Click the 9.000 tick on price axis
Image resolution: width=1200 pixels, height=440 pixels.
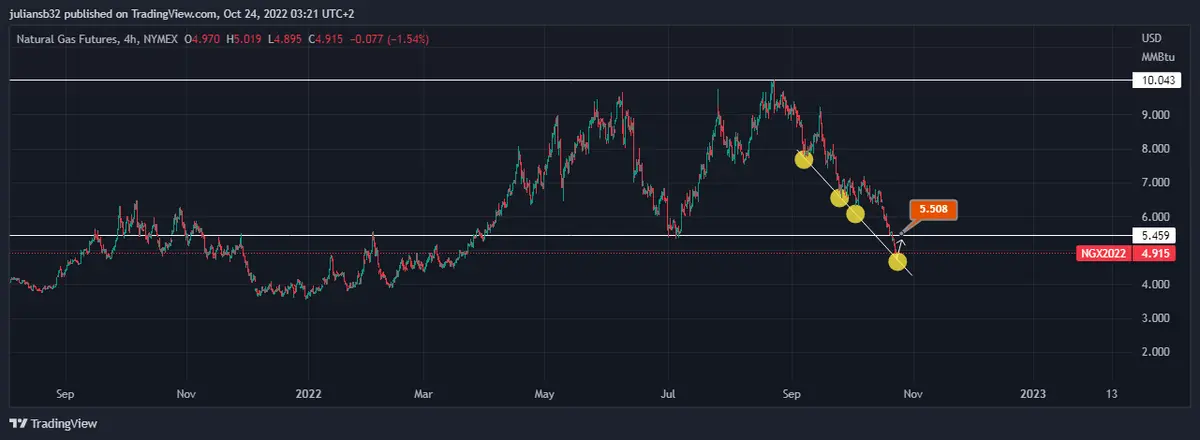[x=1155, y=115]
